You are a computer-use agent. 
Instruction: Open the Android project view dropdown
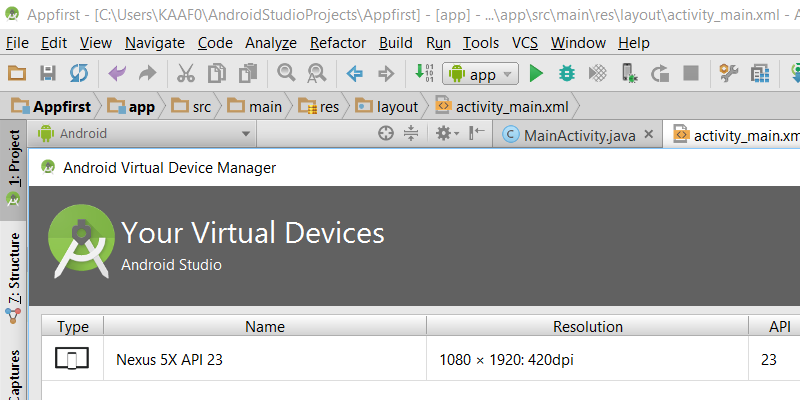tap(144, 133)
